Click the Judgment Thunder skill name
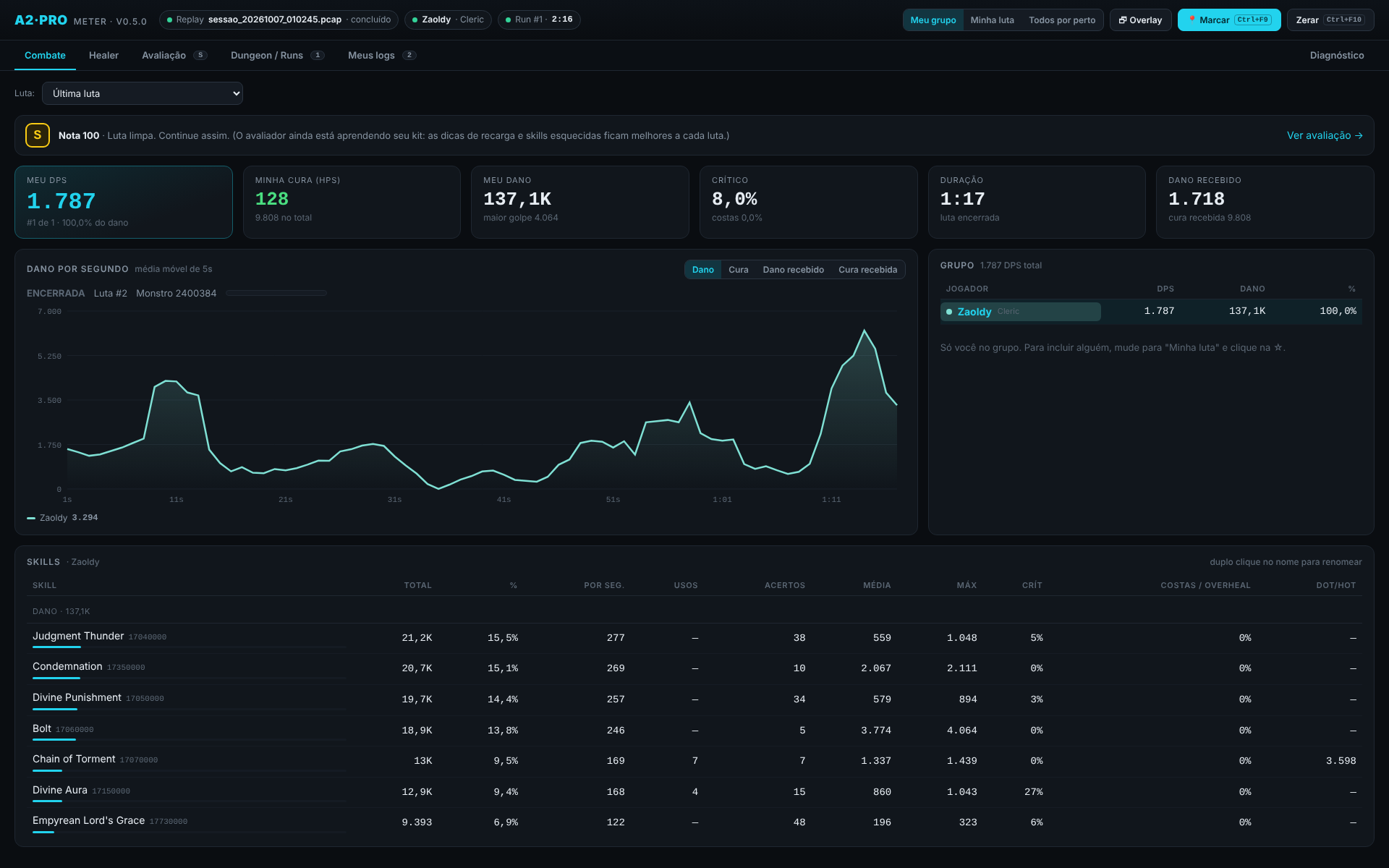The width and height of the screenshot is (1389, 868). point(78,636)
